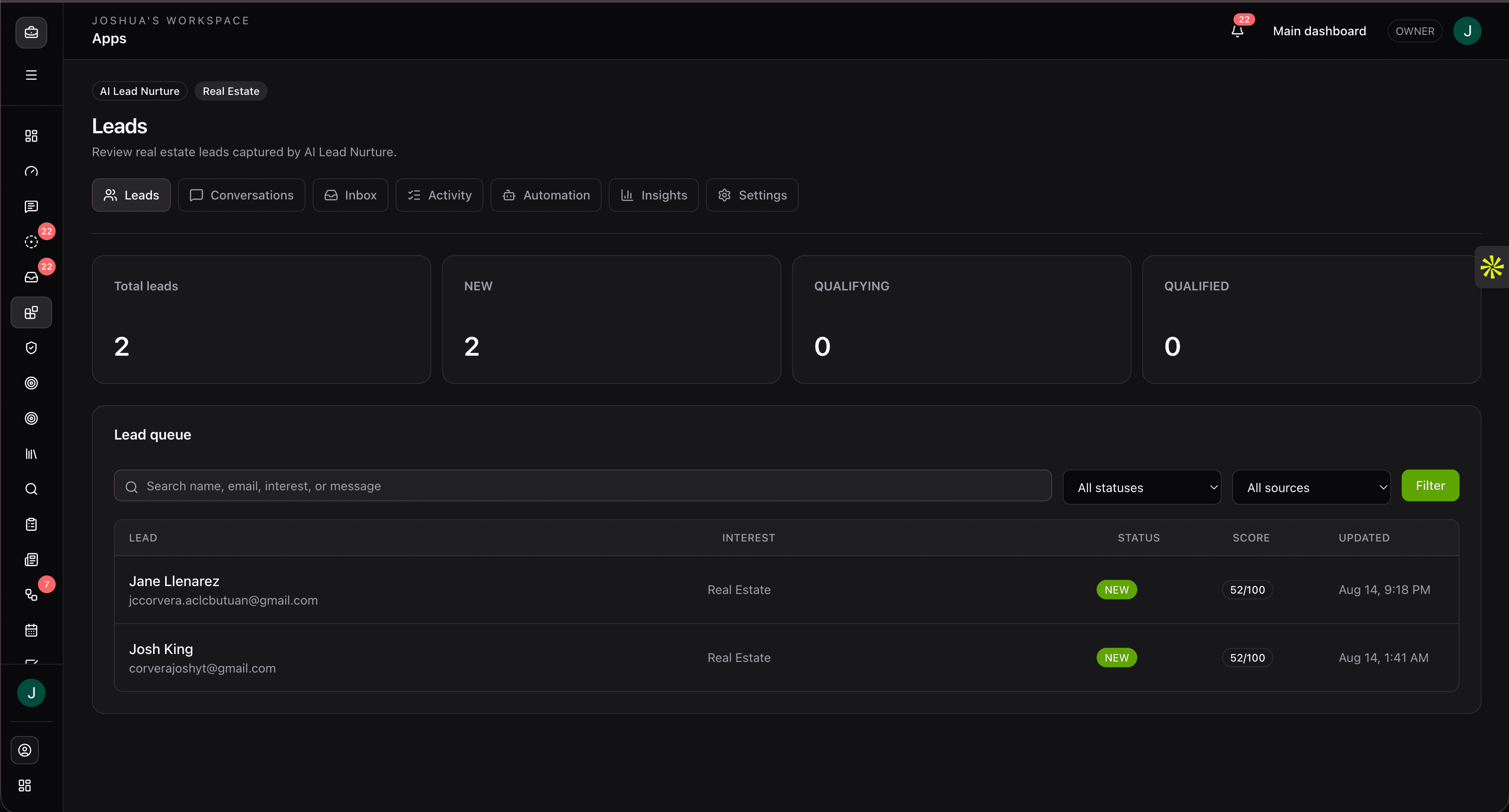This screenshot has width=1509, height=812.
Task: Select the highlighted Apps icon in sidebar
Action: (x=31, y=312)
